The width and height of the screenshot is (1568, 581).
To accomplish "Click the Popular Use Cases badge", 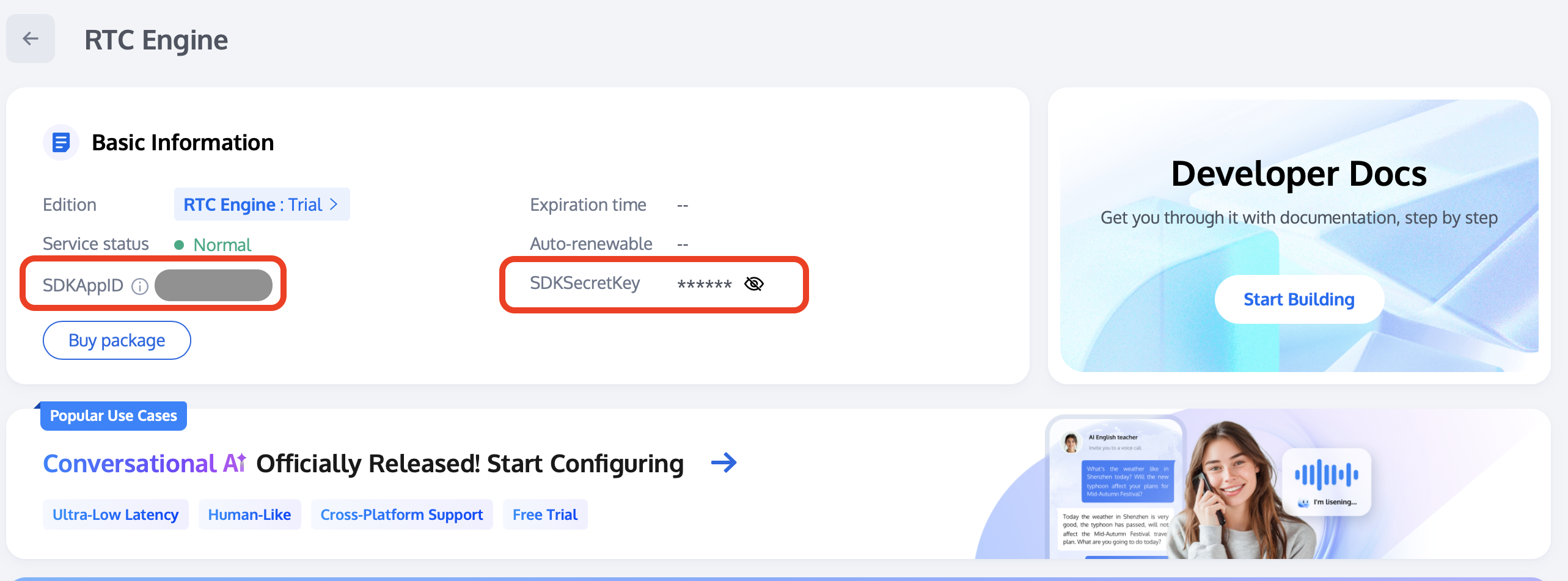I will (114, 415).
